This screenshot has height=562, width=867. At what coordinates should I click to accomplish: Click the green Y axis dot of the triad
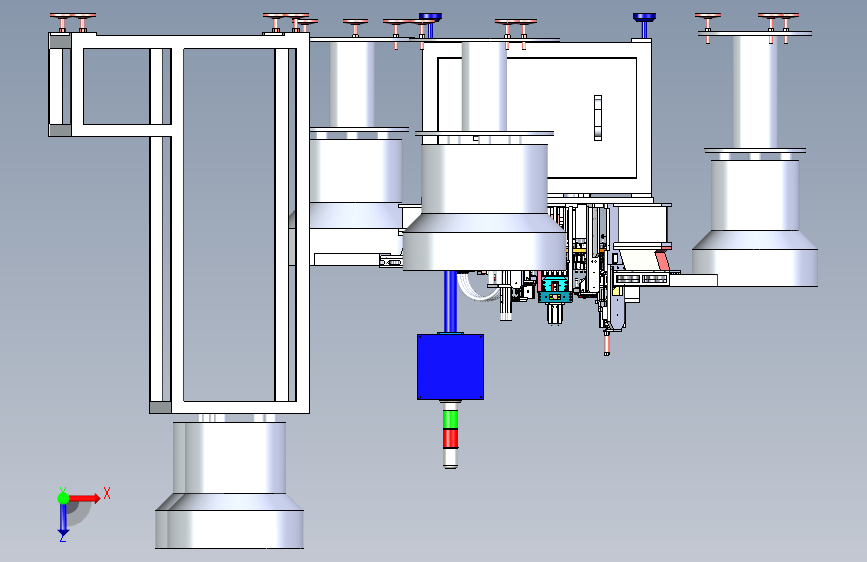63,498
